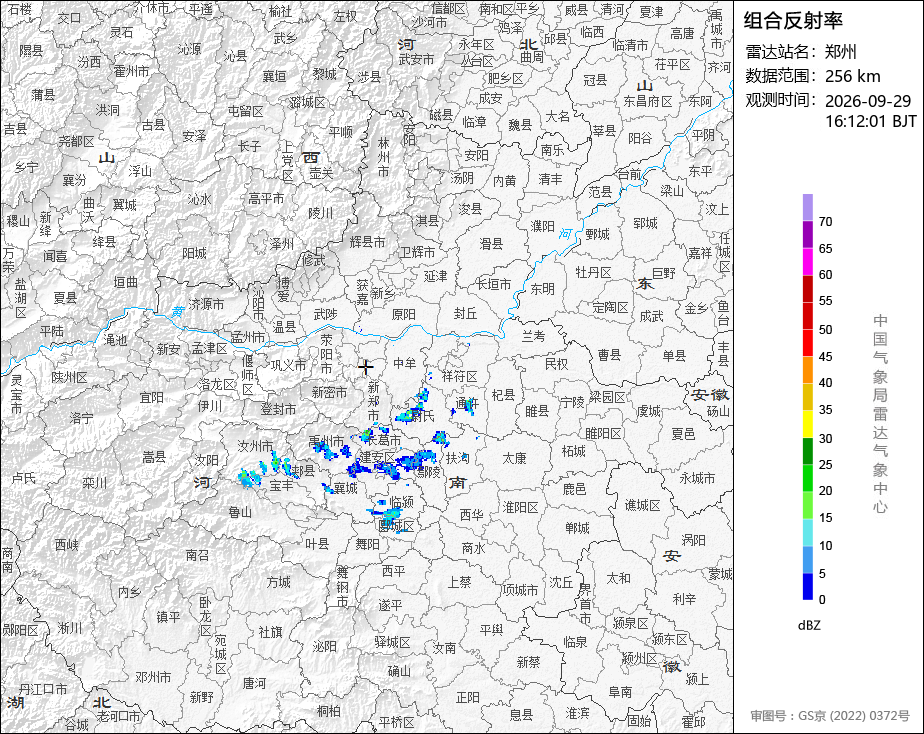Viewport: 924px width, 734px height.
Task: Click the observation time 16:12:01 BJT
Action: click(870, 121)
